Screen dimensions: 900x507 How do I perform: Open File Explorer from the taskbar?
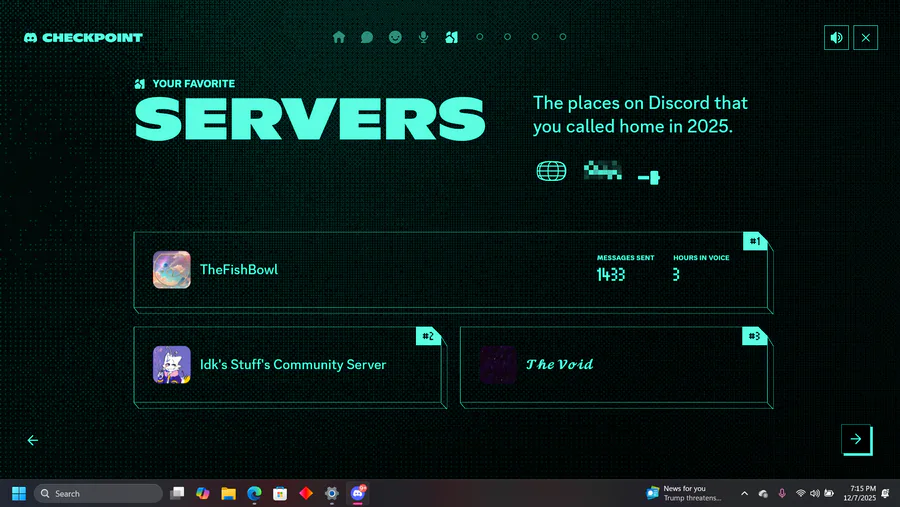pyautogui.click(x=228, y=493)
